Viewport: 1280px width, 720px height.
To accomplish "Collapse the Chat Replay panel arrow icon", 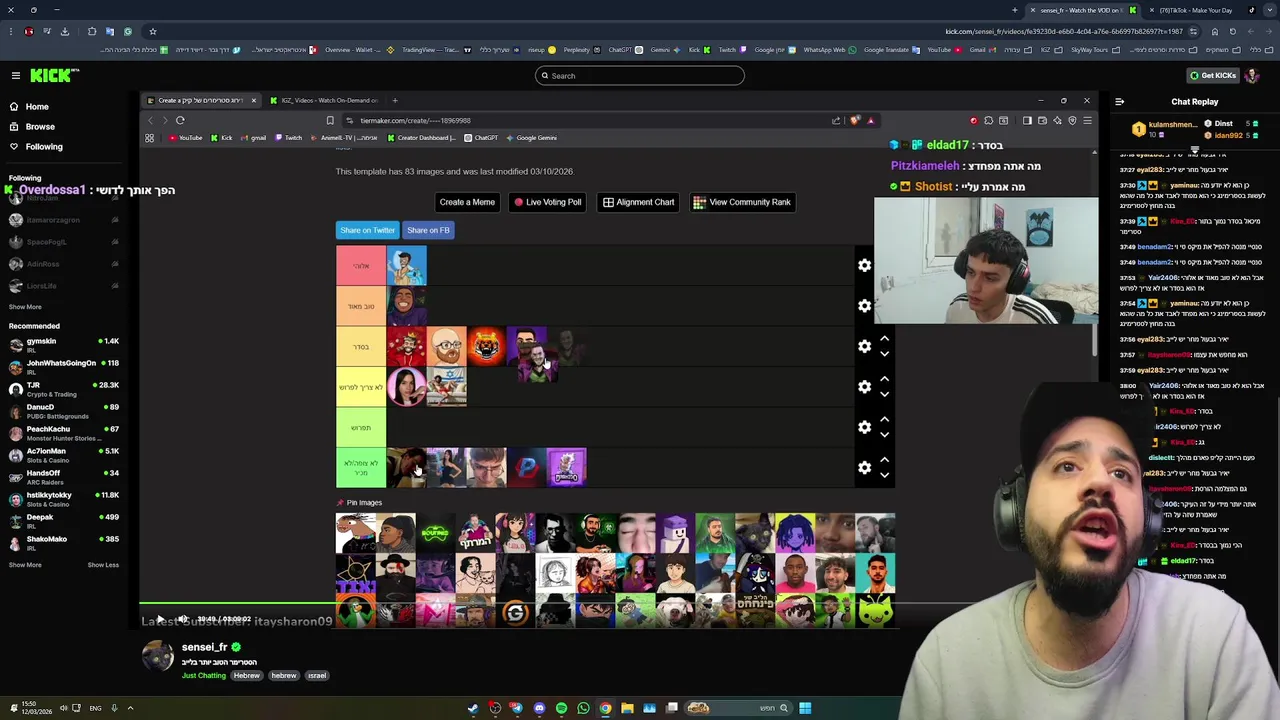I will coord(1119,101).
